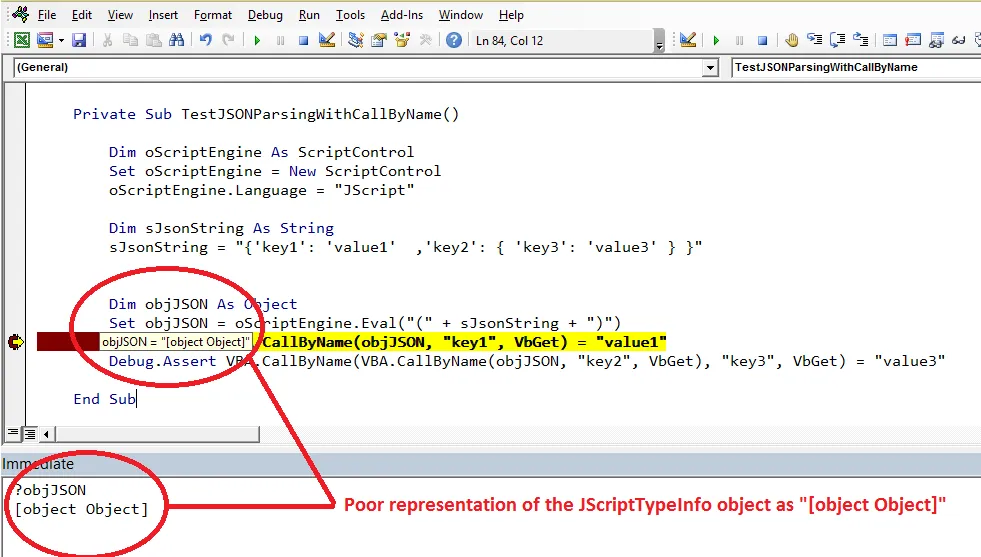Image resolution: width=981 pixels, height=557 pixels.
Task: Click the Step Over icon
Action: 837,41
